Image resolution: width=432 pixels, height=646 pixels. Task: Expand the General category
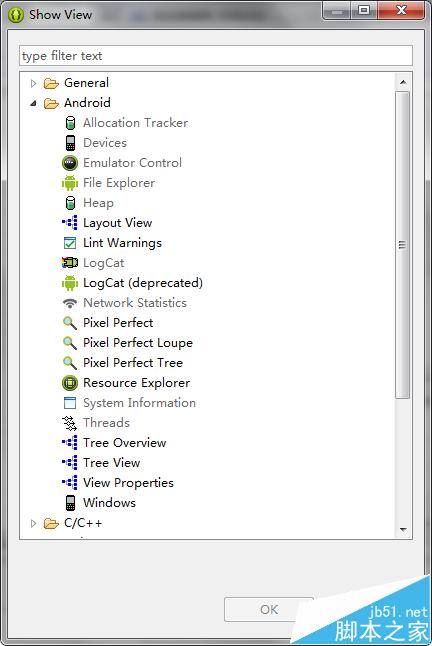(33, 83)
